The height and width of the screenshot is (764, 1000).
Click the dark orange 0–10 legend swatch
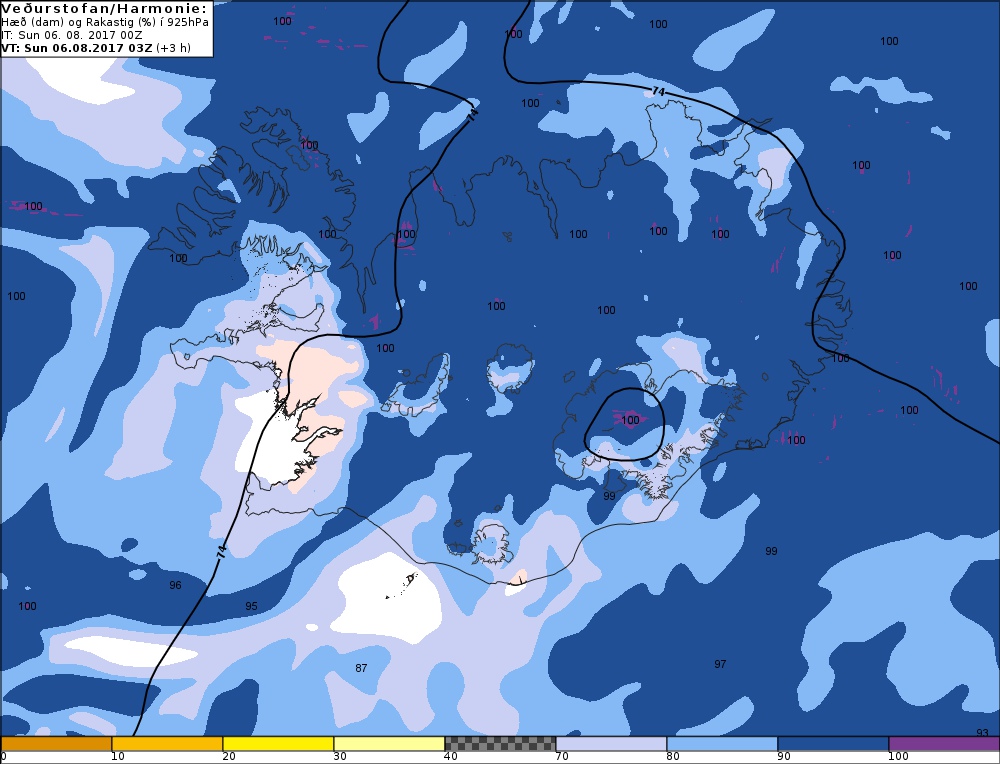56,744
